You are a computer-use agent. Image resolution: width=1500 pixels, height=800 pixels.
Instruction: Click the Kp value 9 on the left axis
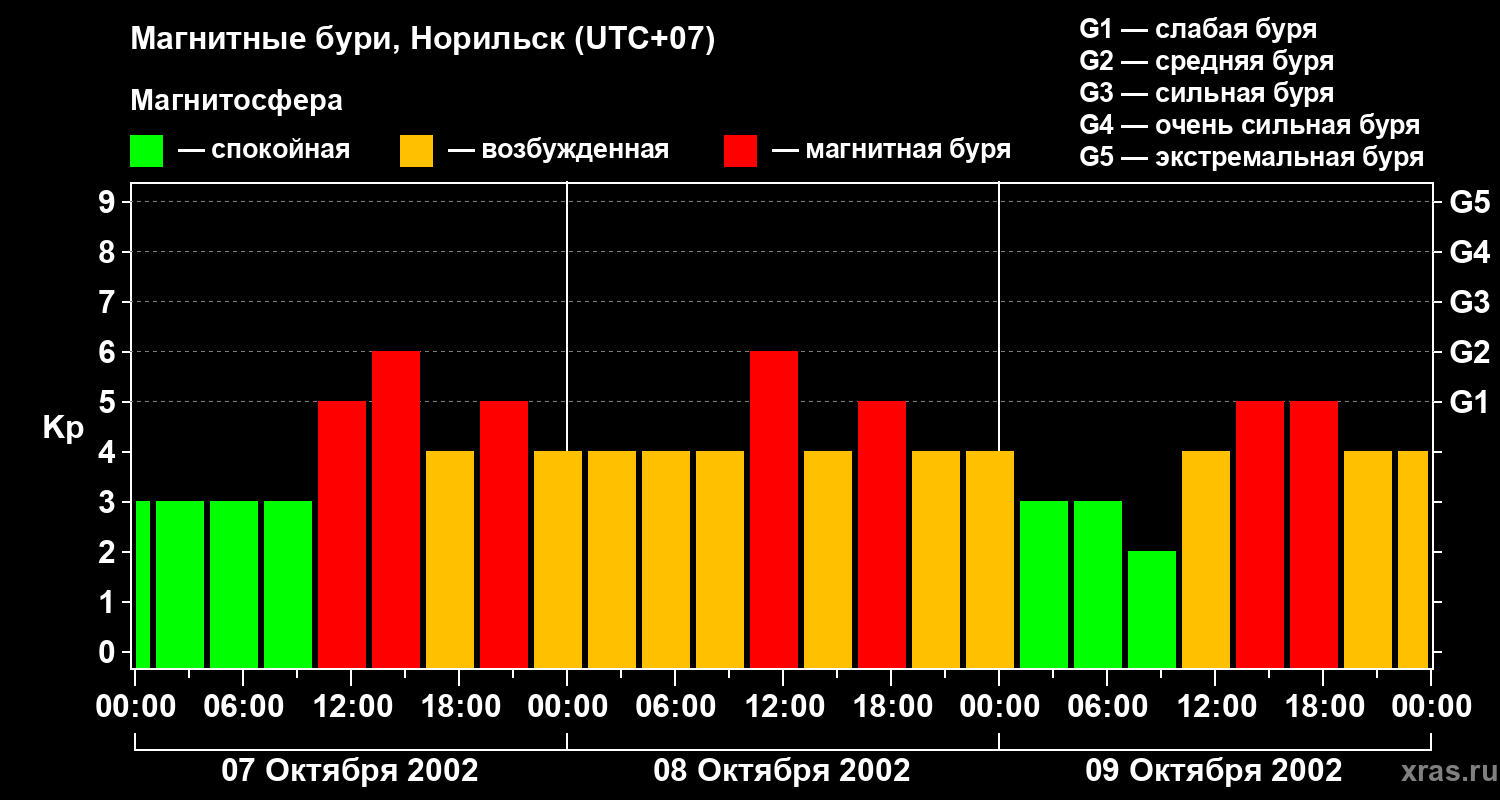(108, 202)
